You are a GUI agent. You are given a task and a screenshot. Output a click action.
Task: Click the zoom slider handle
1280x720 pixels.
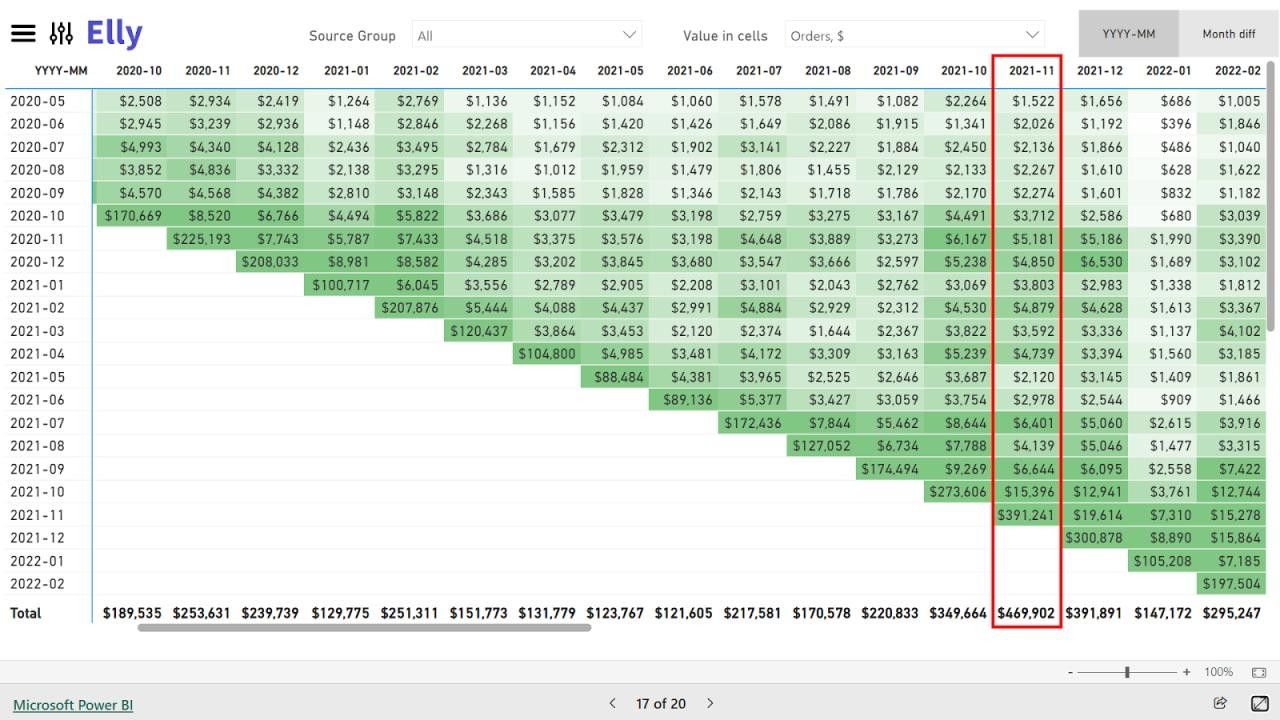[x=1128, y=672]
